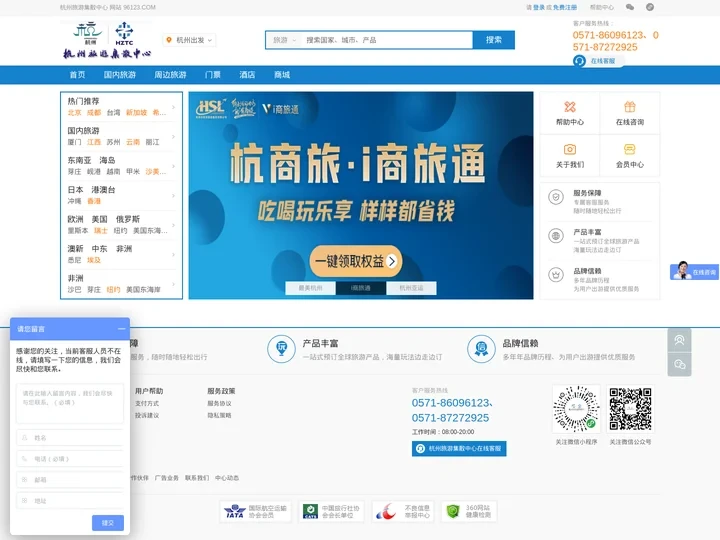Open 周边旅游 in the nav bar
720x540 pixels.
click(x=170, y=74)
